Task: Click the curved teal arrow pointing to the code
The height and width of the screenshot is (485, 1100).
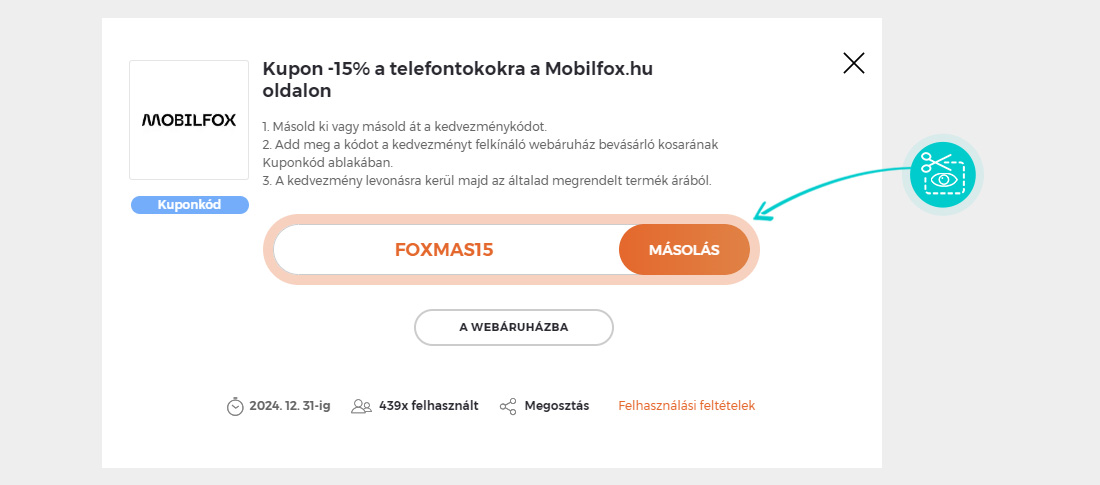Action: pos(831,191)
